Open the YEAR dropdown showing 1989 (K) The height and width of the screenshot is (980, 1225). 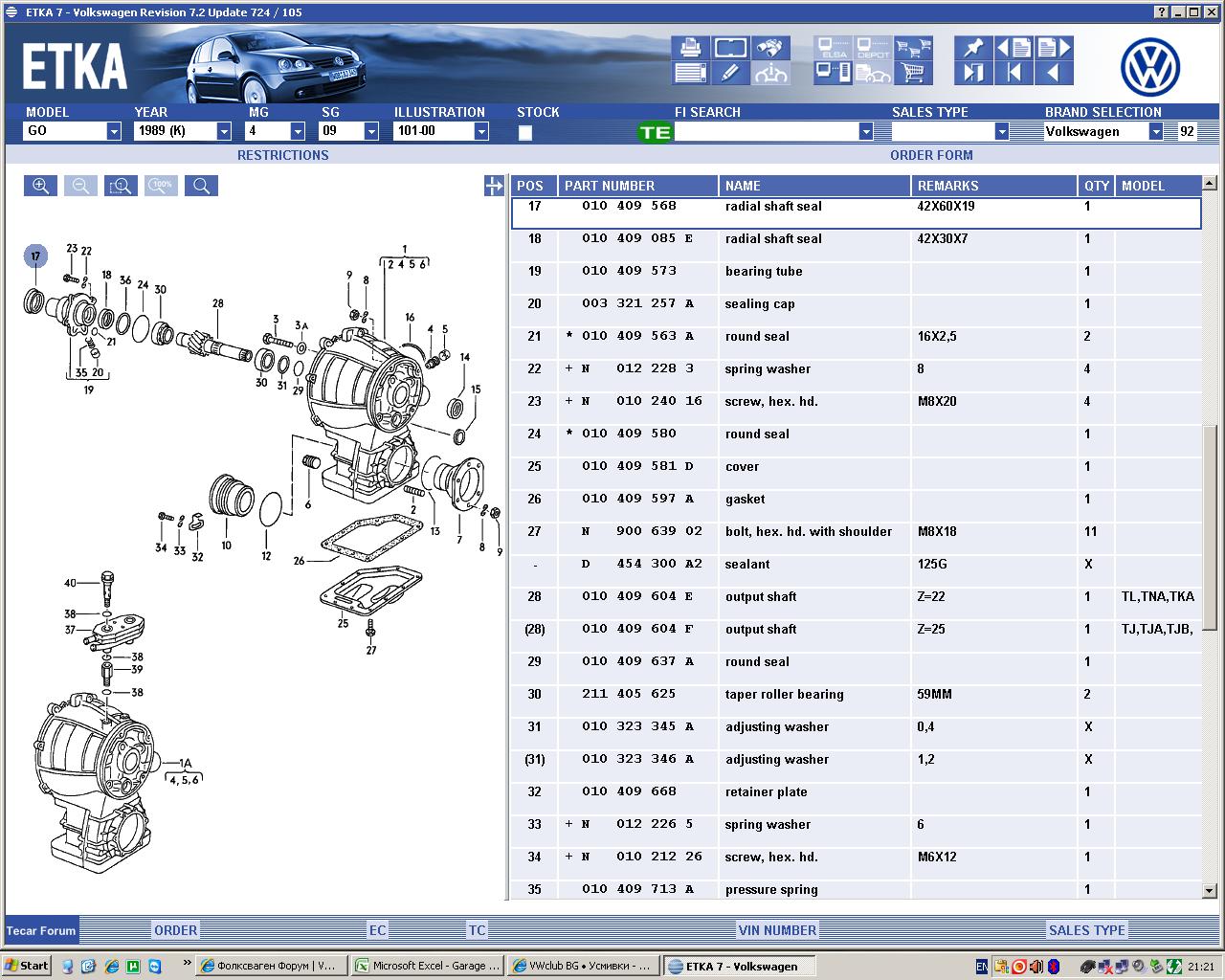point(224,131)
